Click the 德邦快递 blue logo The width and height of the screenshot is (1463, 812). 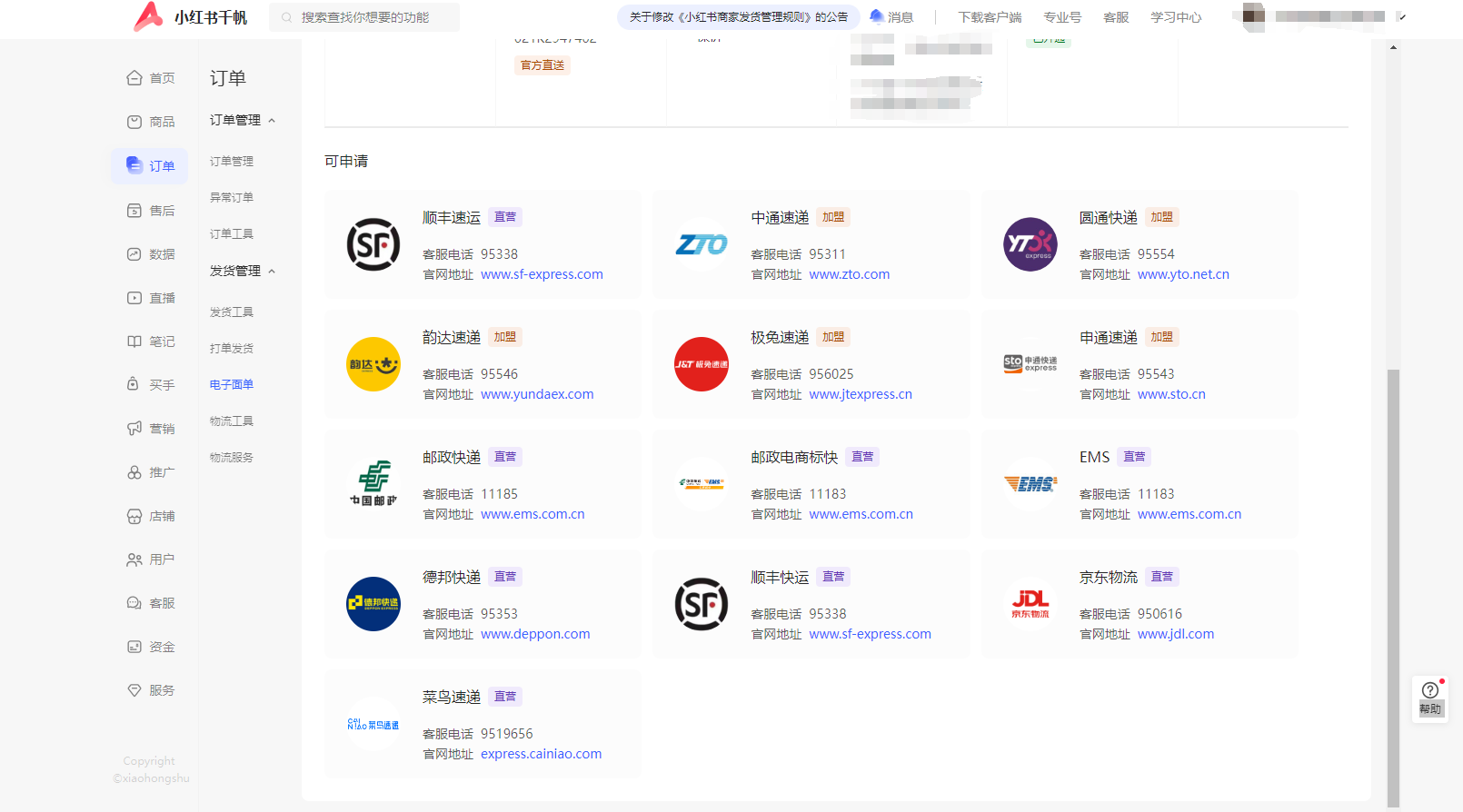click(x=373, y=604)
